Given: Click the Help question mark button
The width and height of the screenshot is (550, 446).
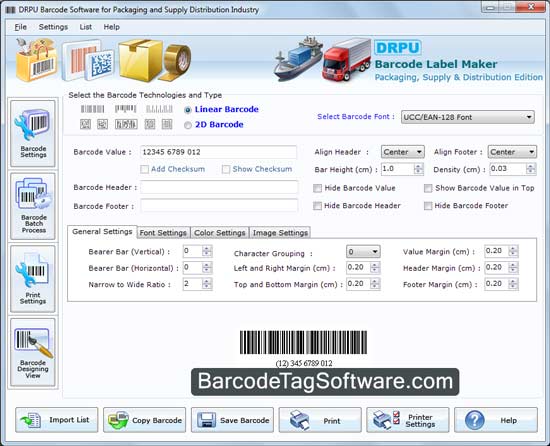Looking at the screenshot, I should [496, 420].
